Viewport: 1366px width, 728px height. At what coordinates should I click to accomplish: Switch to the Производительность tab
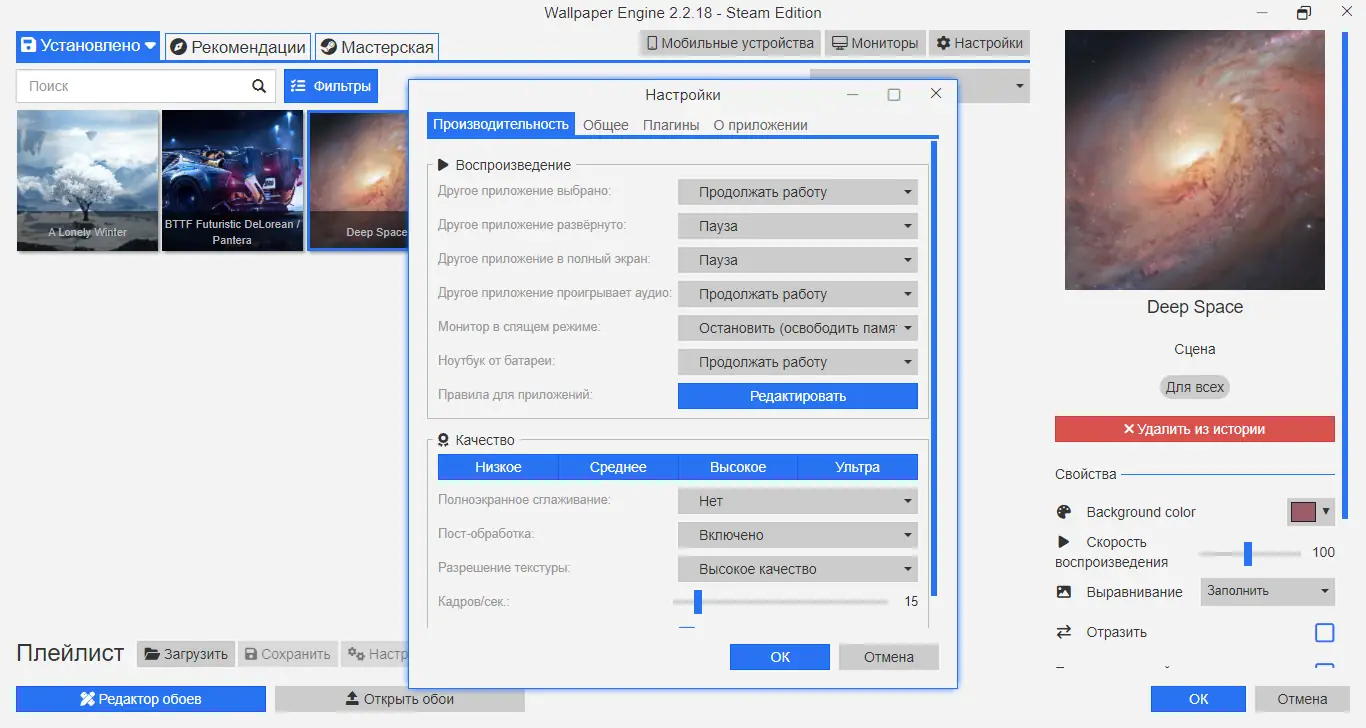[x=501, y=125]
